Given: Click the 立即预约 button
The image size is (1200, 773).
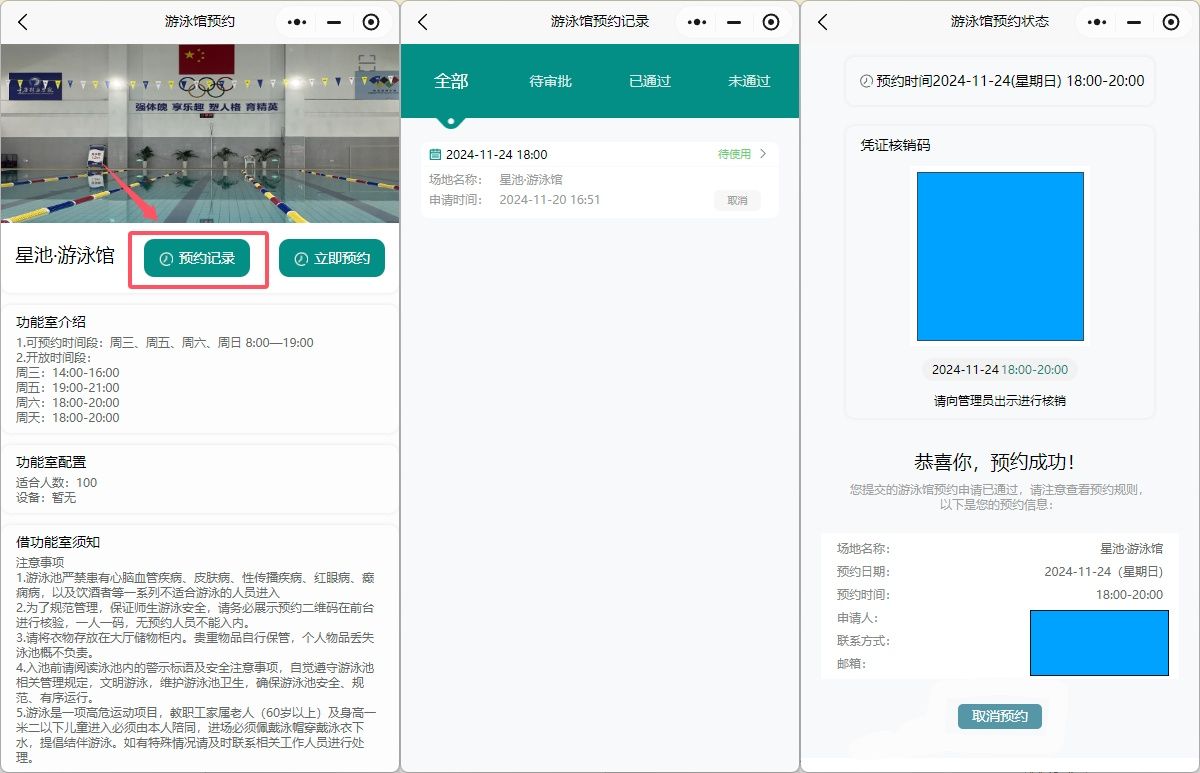Looking at the screenshot, I should pos(332,258).
